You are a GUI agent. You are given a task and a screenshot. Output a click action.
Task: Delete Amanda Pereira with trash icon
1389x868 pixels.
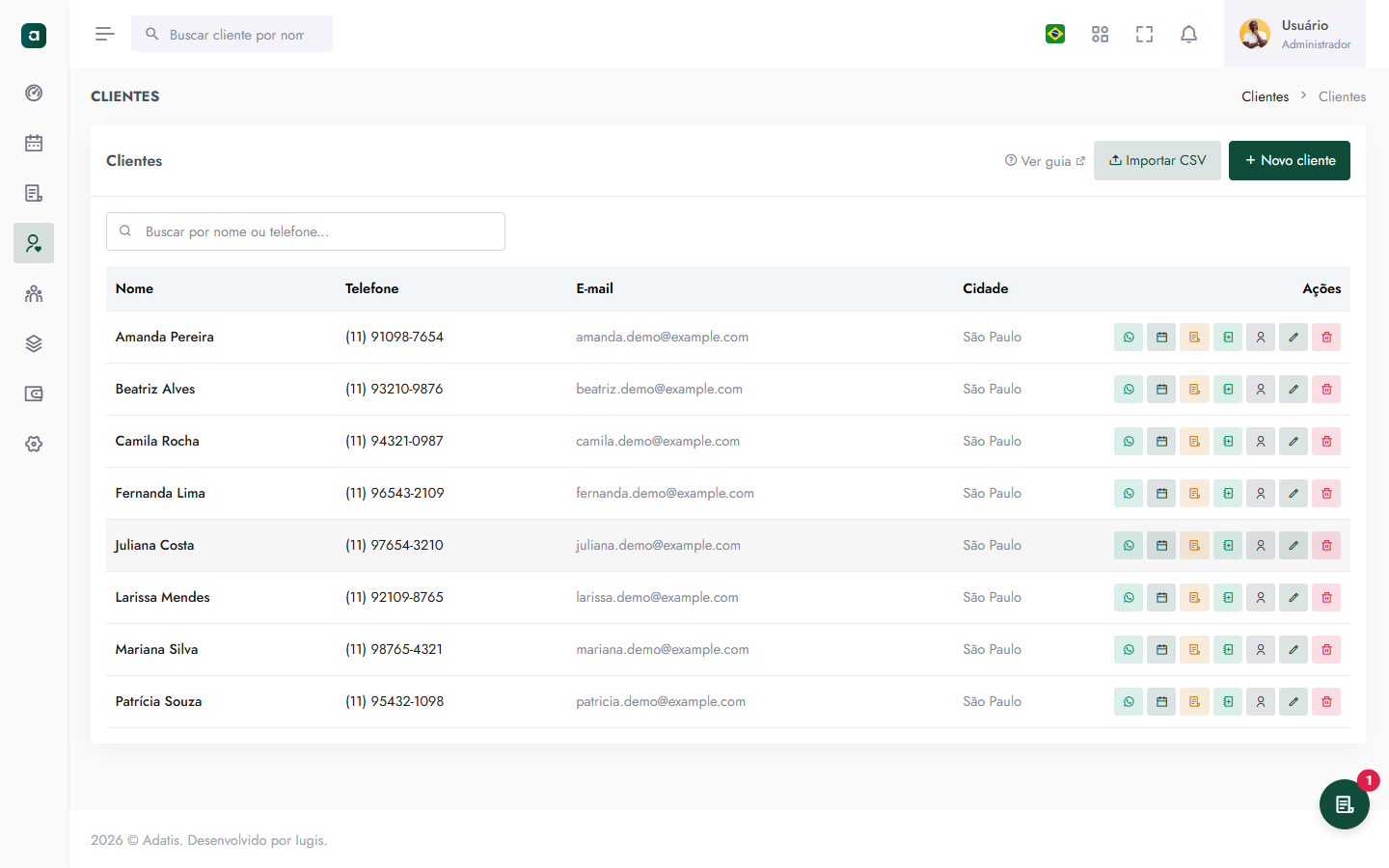1326,338
